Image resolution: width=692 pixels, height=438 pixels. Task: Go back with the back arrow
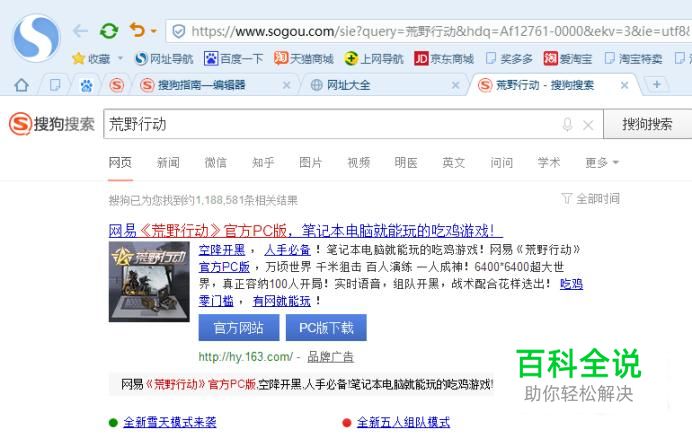pyautogui.click(x=80, y=31)
